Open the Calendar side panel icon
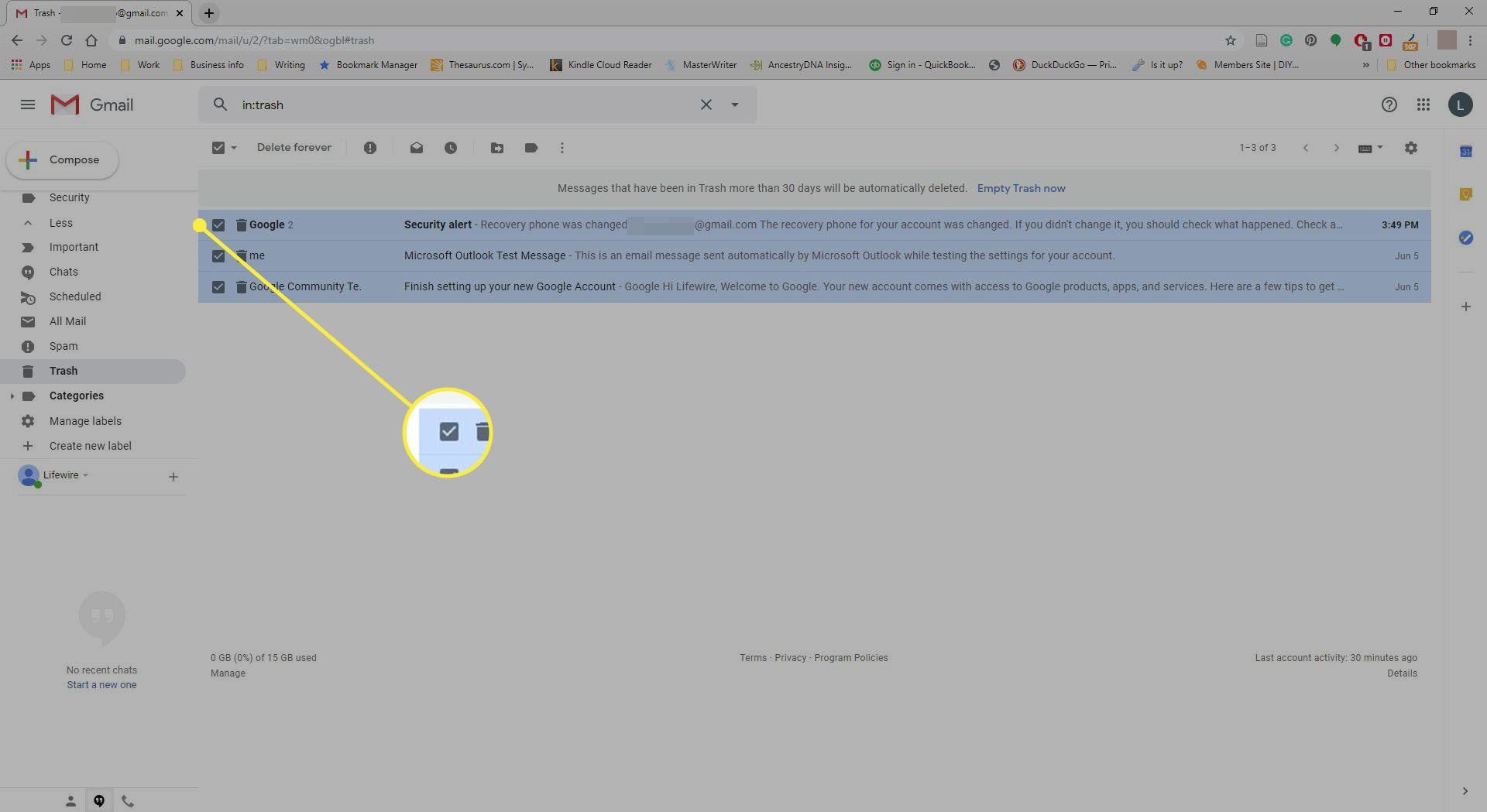Screen dimensions: 1487x812 (x=1466, y=152)
